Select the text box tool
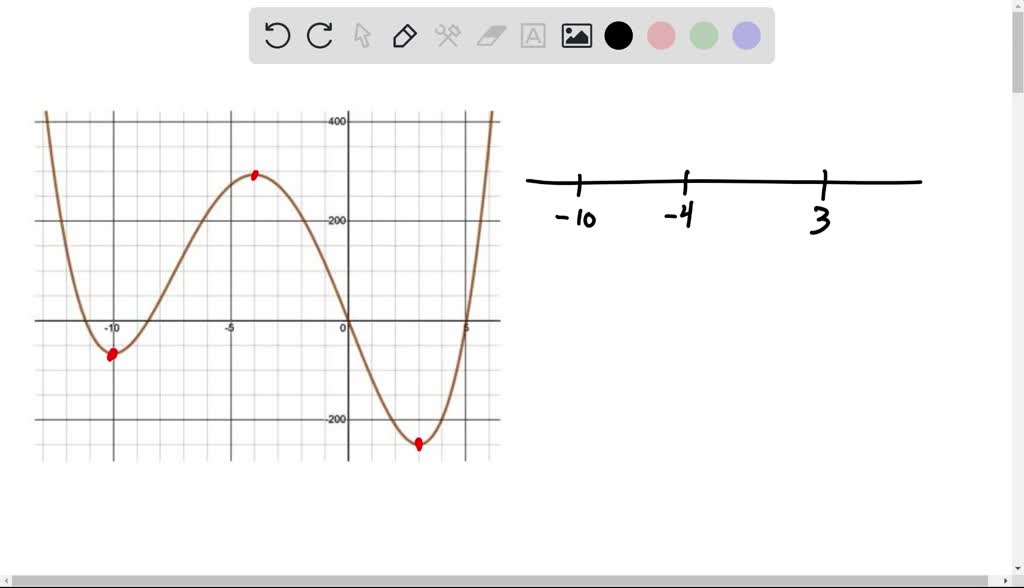 click(x=533, y=35)
